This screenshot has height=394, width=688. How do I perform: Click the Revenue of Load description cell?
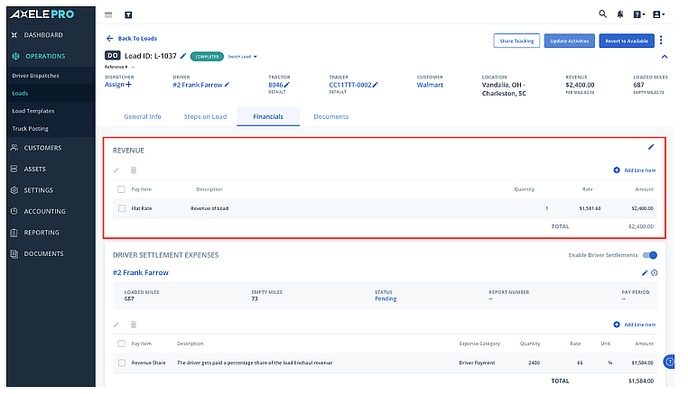coord(209,208)
